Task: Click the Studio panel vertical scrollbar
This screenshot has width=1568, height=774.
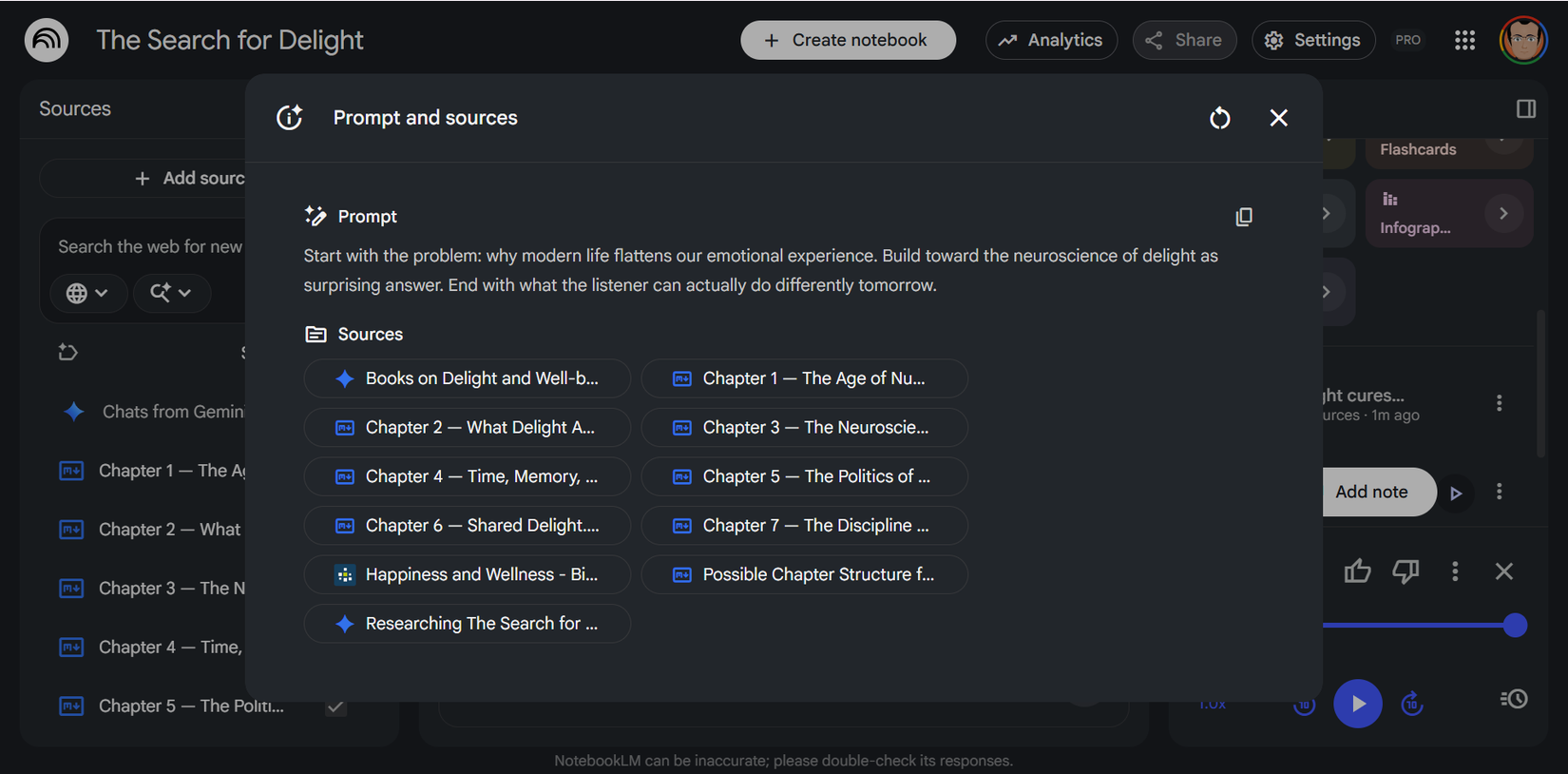Action: (x=1540, y=384)
